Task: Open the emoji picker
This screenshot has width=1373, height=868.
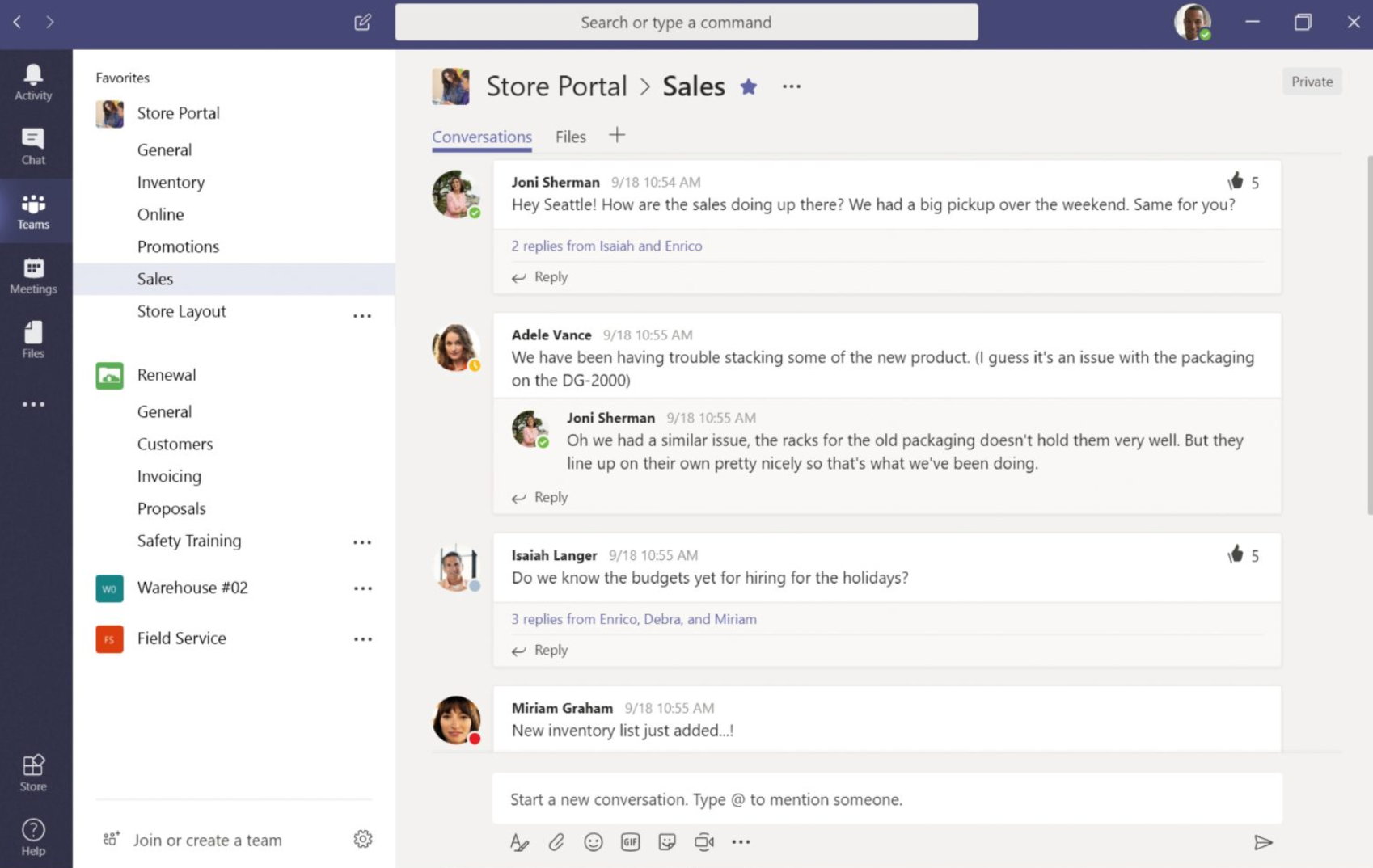Action: coord(594,842)
